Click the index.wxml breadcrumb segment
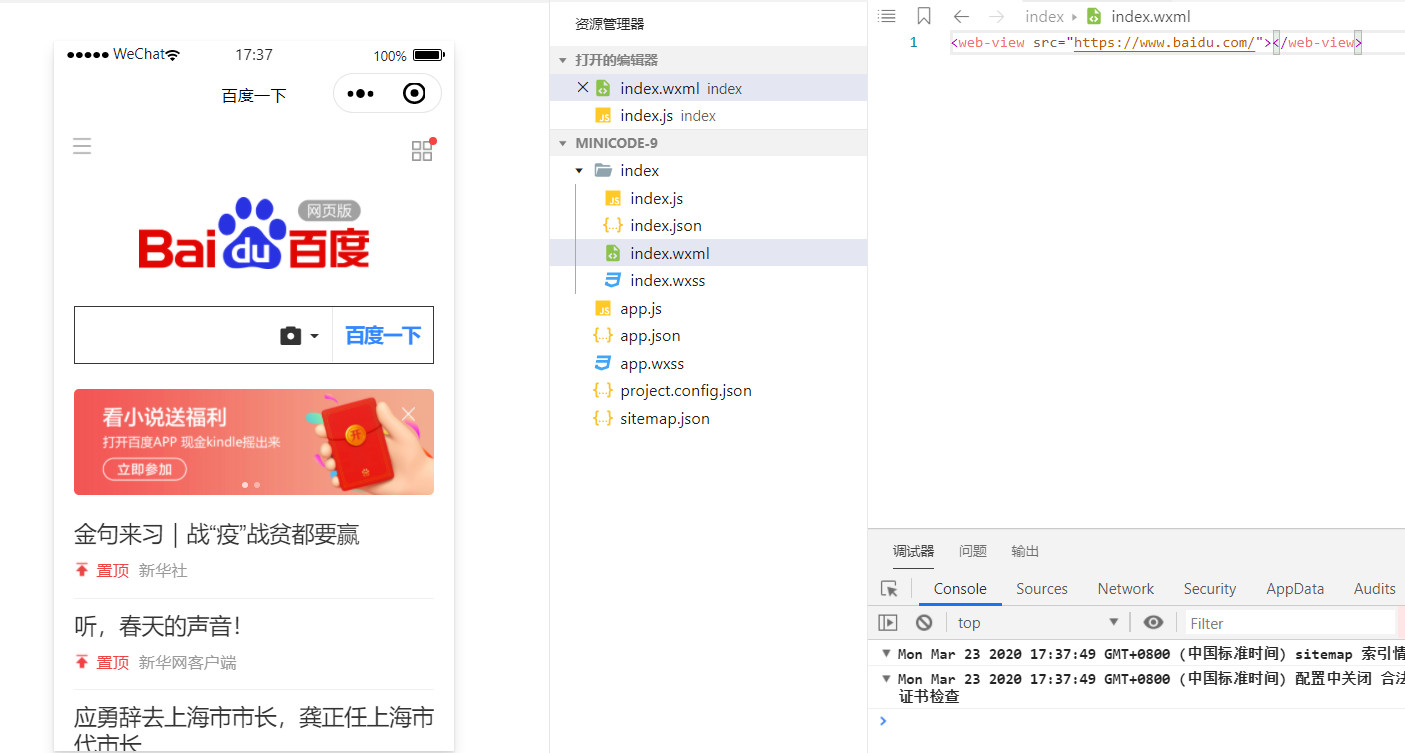The height and width of the screenshot is (753, 1405). point(1150,17)
